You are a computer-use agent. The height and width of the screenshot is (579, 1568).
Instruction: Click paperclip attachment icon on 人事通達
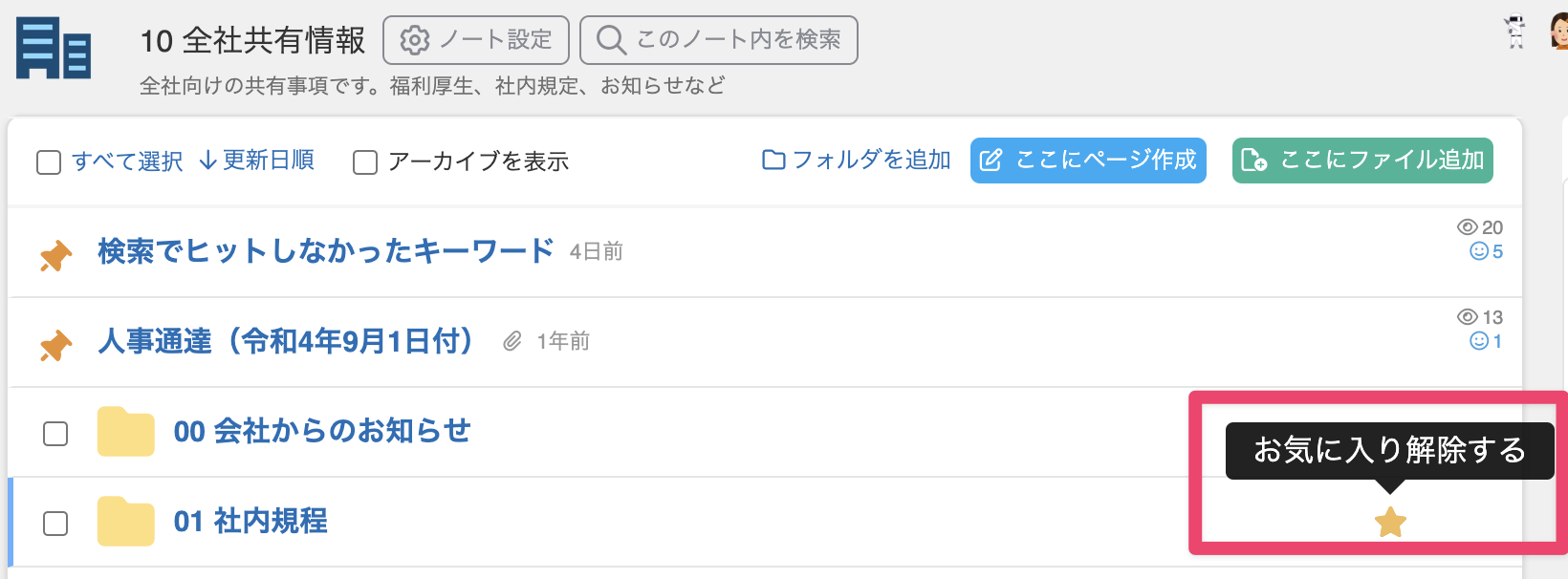(512, 341)
